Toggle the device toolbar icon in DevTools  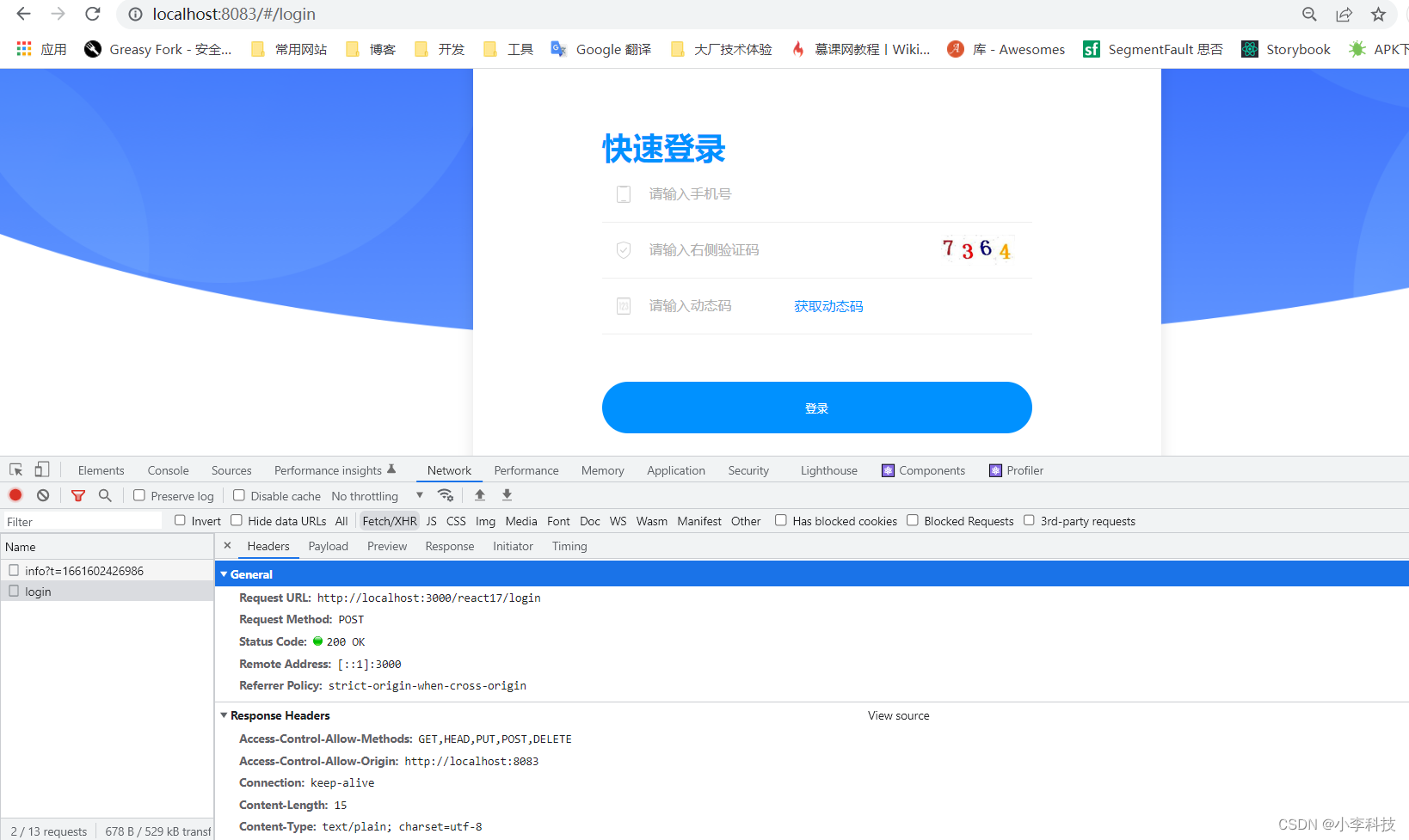coord(41,469)
